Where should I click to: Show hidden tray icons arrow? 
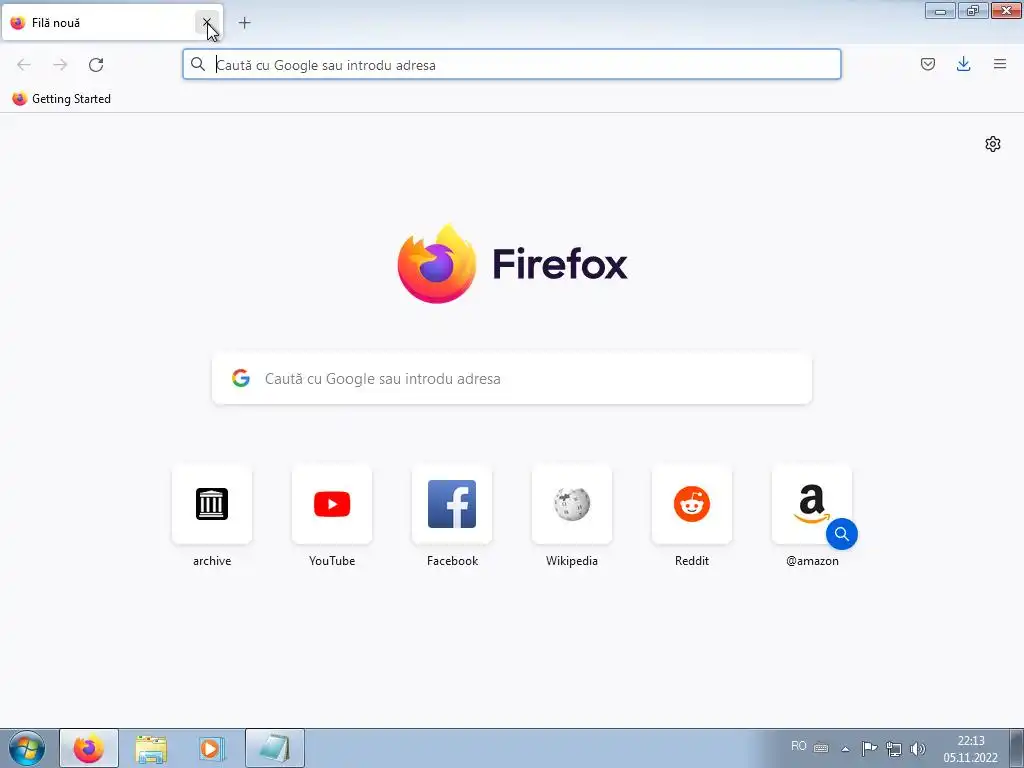tap(845, 748)
